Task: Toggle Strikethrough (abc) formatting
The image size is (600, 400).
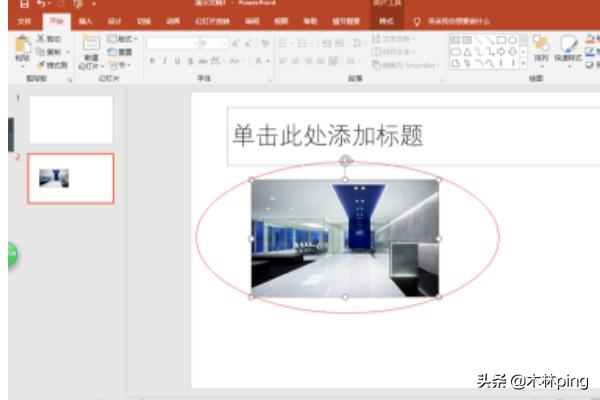Action: click(202, 60)
